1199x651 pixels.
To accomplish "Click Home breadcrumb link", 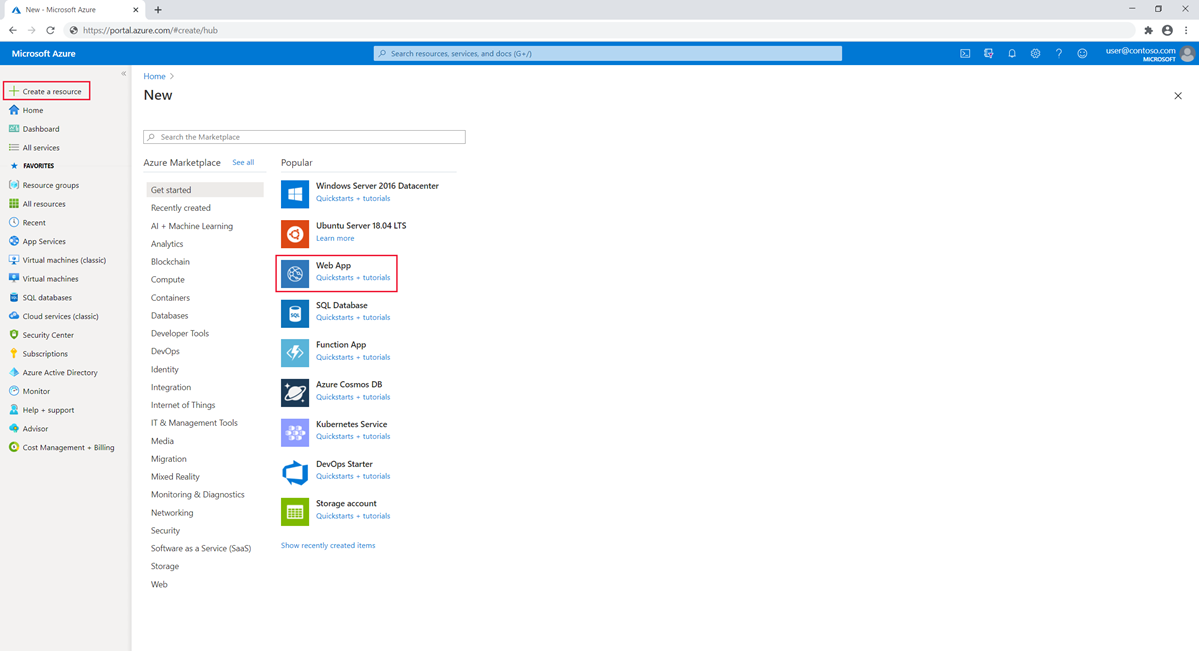I will click(x=154, y=76).
